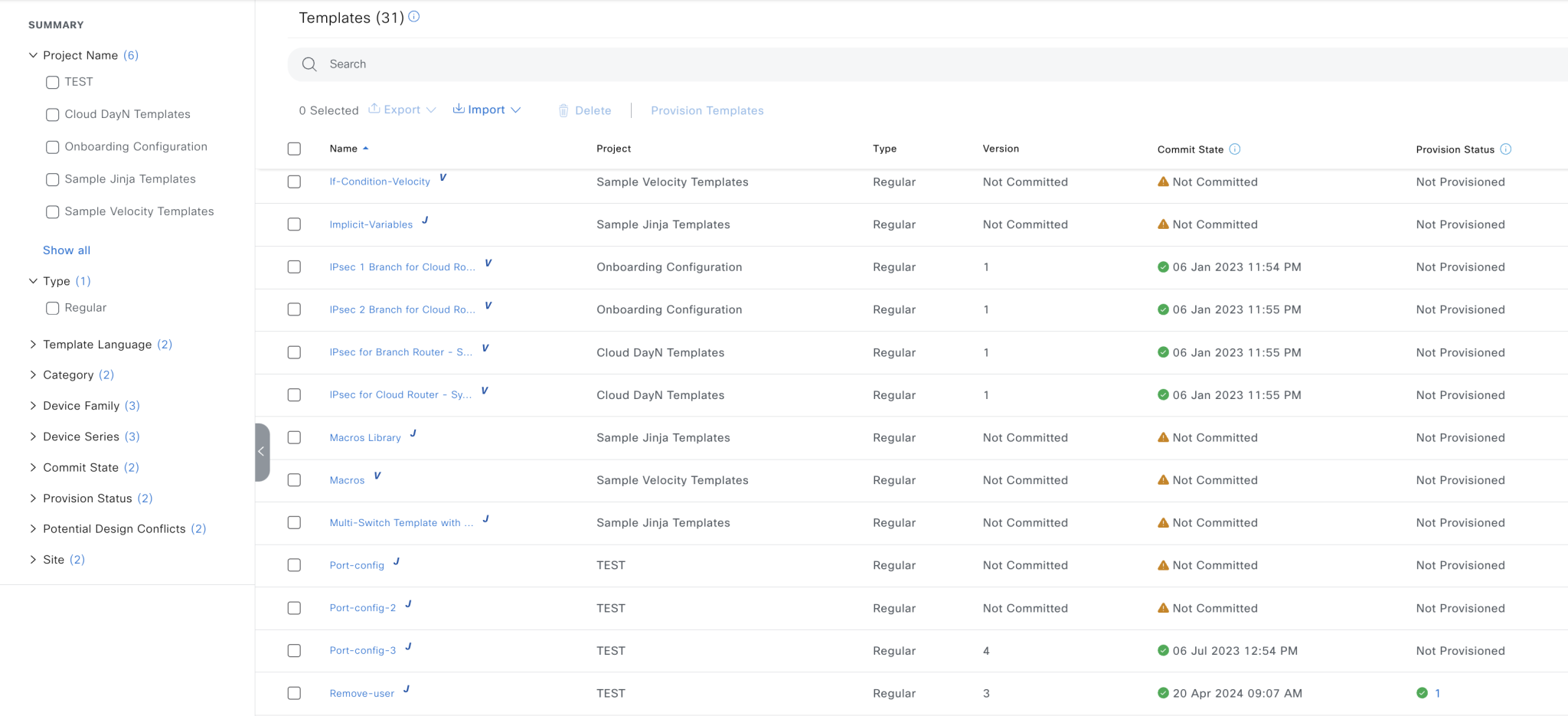Expand the Template Language filter
Image resolution: width=1568 pixels, height=716 pixels.
pyautogui.click(x=33, y=345)
